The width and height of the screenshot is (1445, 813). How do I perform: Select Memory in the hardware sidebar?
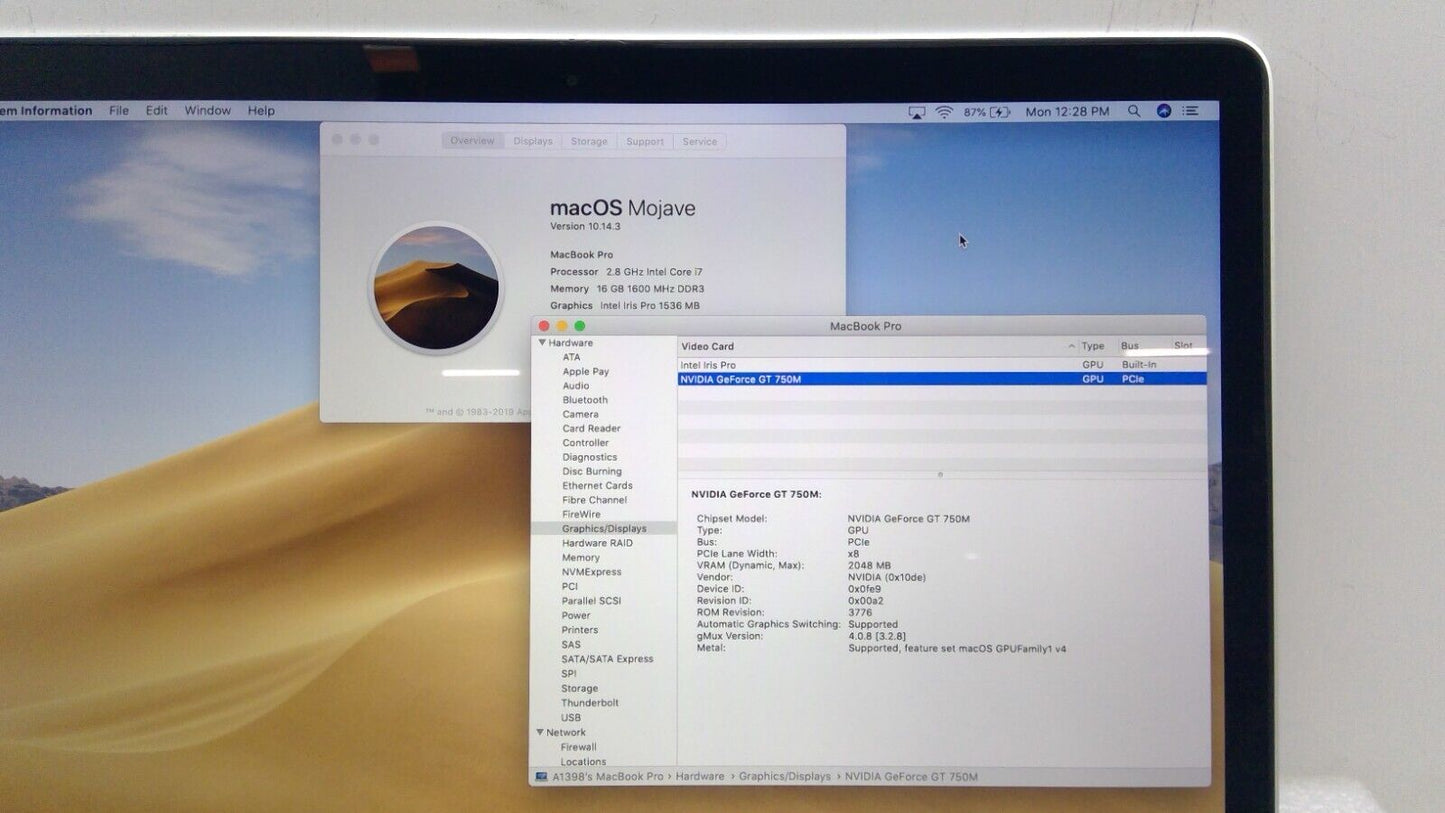(x=581, y=558)
